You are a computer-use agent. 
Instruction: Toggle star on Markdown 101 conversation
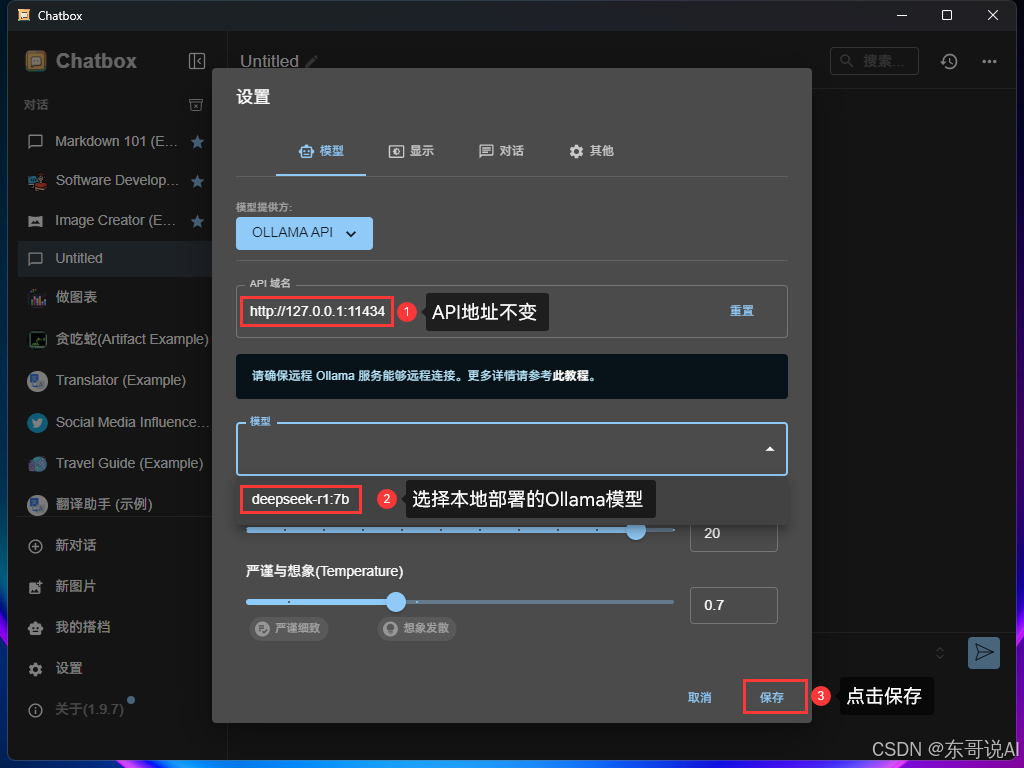[197, 142]
